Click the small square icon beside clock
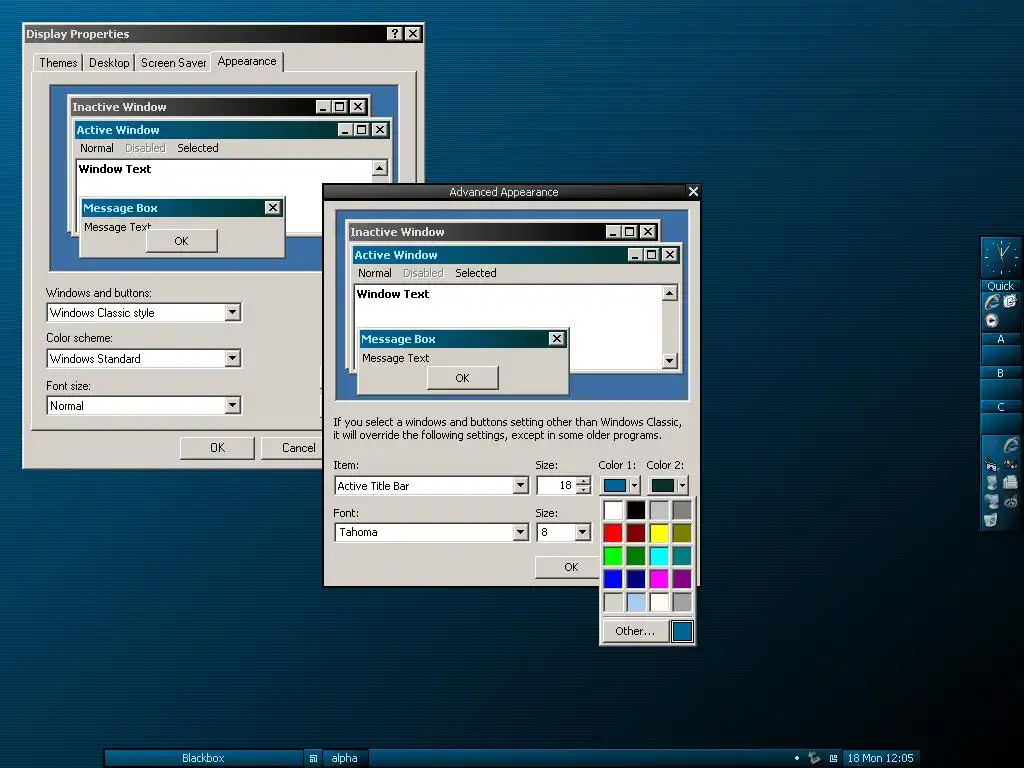The image size is (1024, 768). point(833,758)
